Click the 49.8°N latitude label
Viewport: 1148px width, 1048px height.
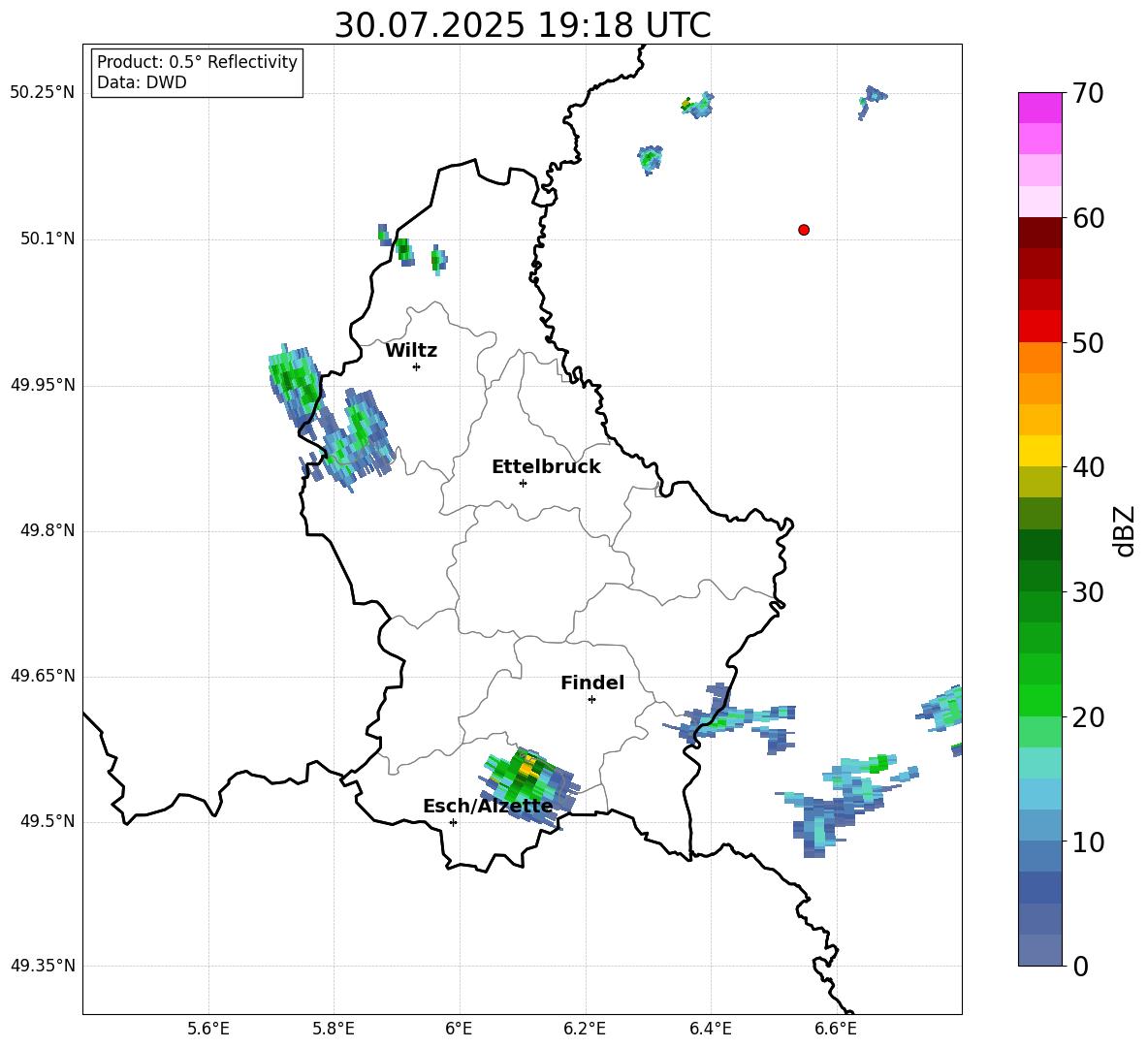click(x=48, y=530)
